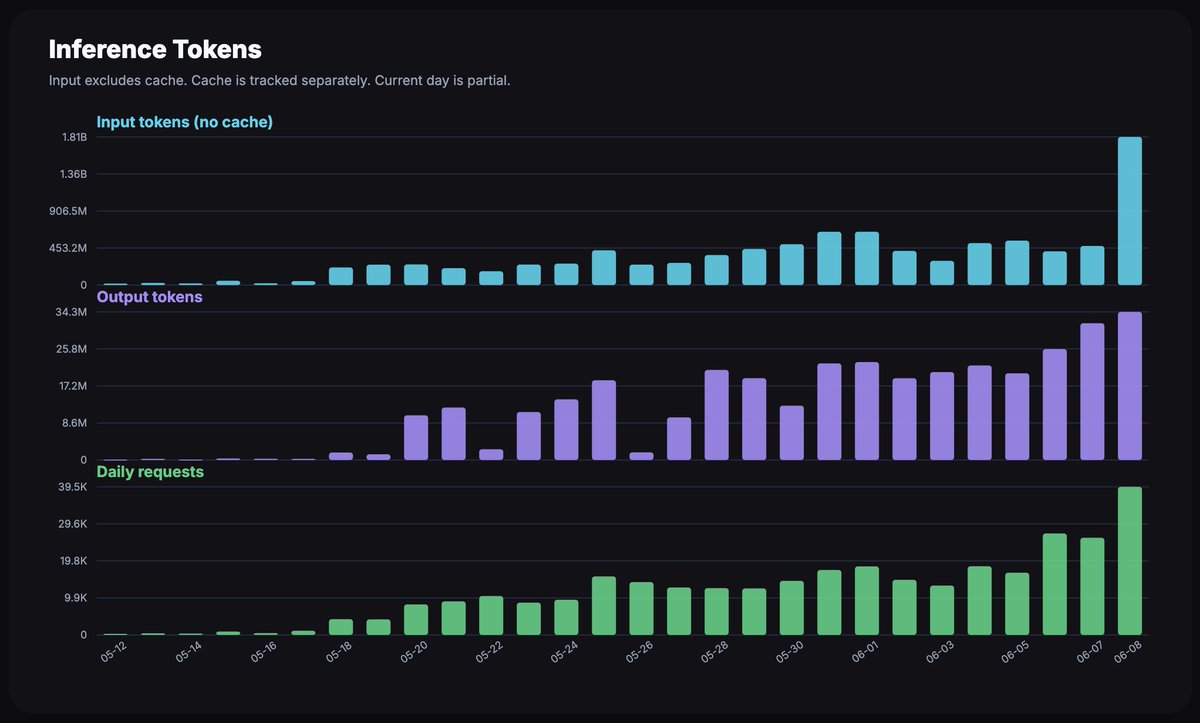The image size is (1200, 723).
Task: Select the 05-20 bar in Output tokens chart
Action: coord(416,438)
